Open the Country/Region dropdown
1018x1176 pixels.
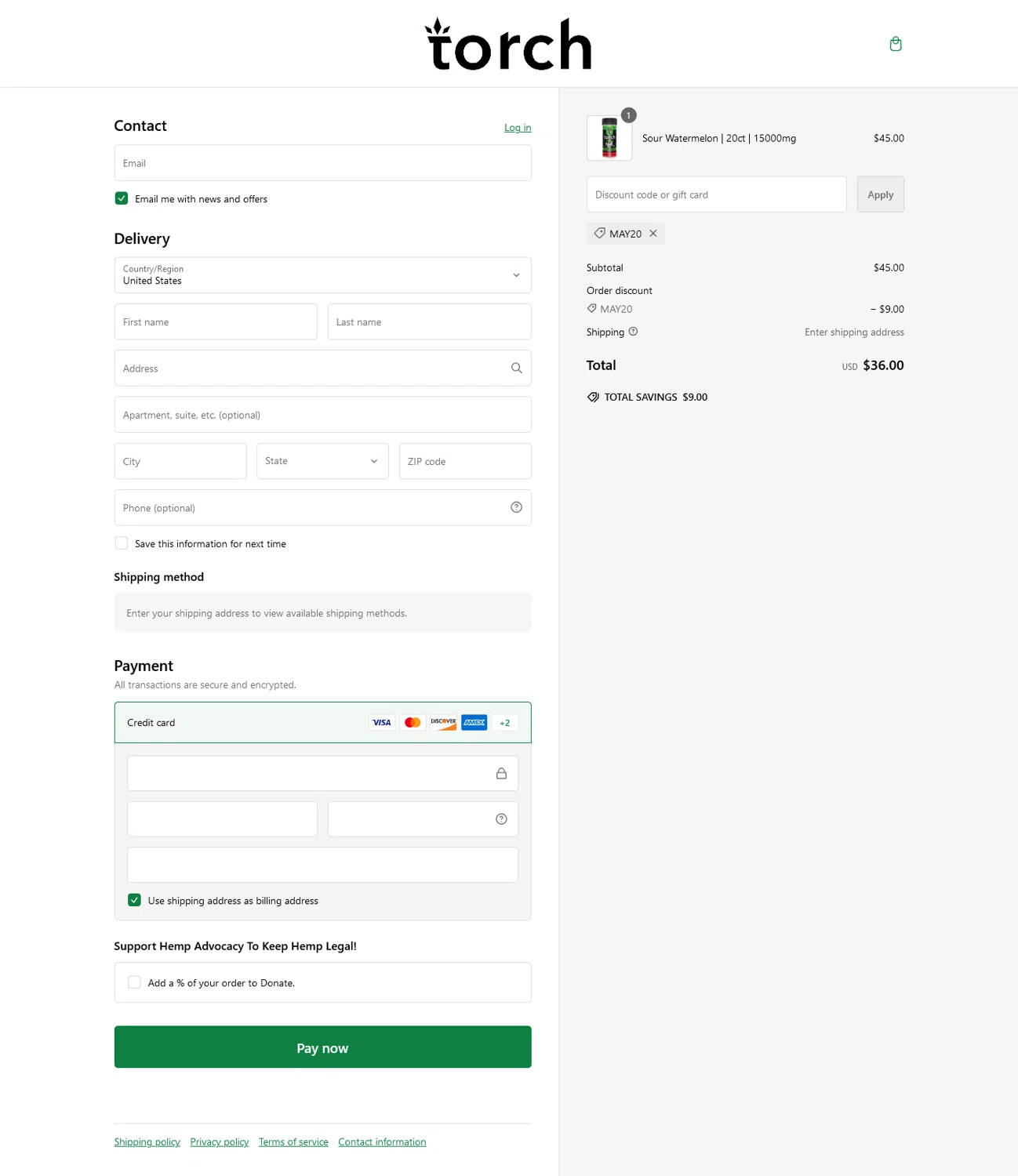tap(322, 275)
